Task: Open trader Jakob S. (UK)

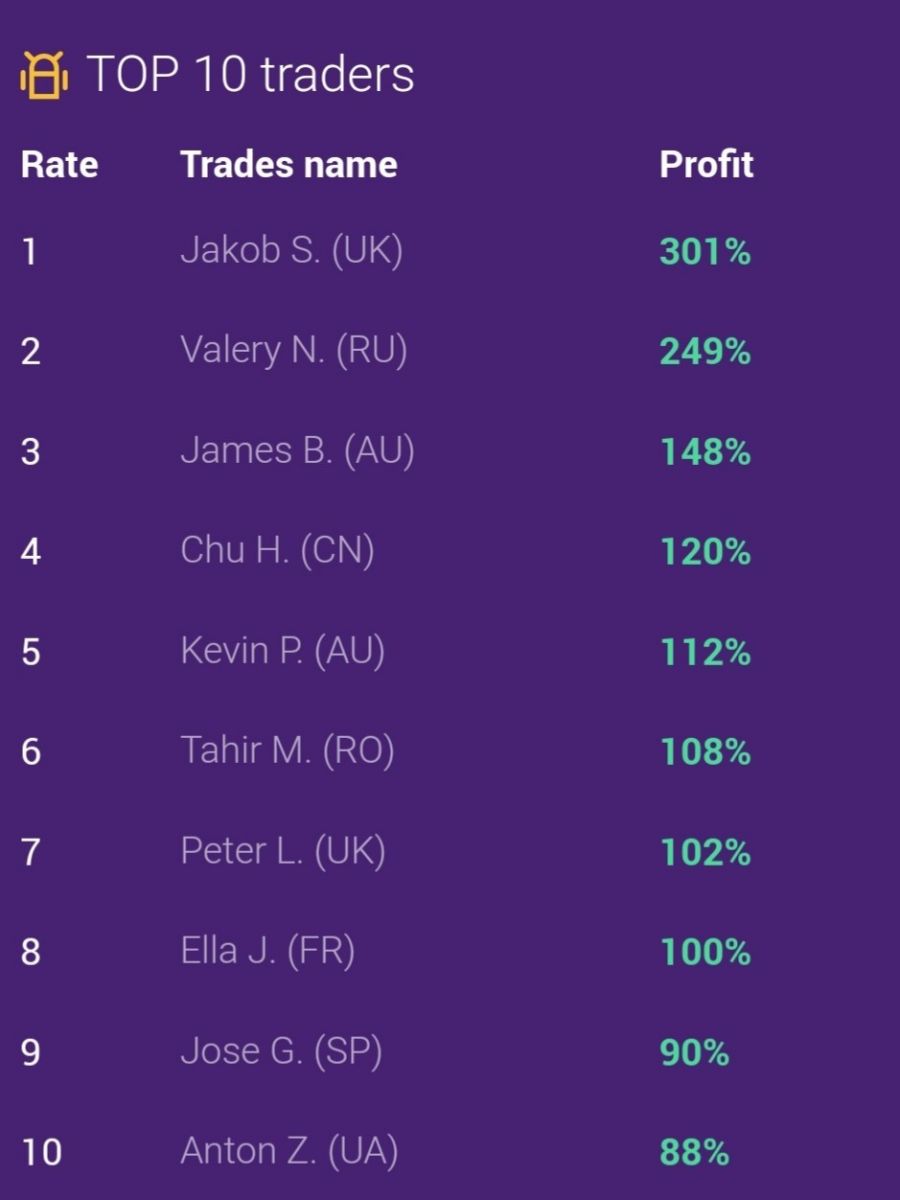Action: (x=291, y=250)
